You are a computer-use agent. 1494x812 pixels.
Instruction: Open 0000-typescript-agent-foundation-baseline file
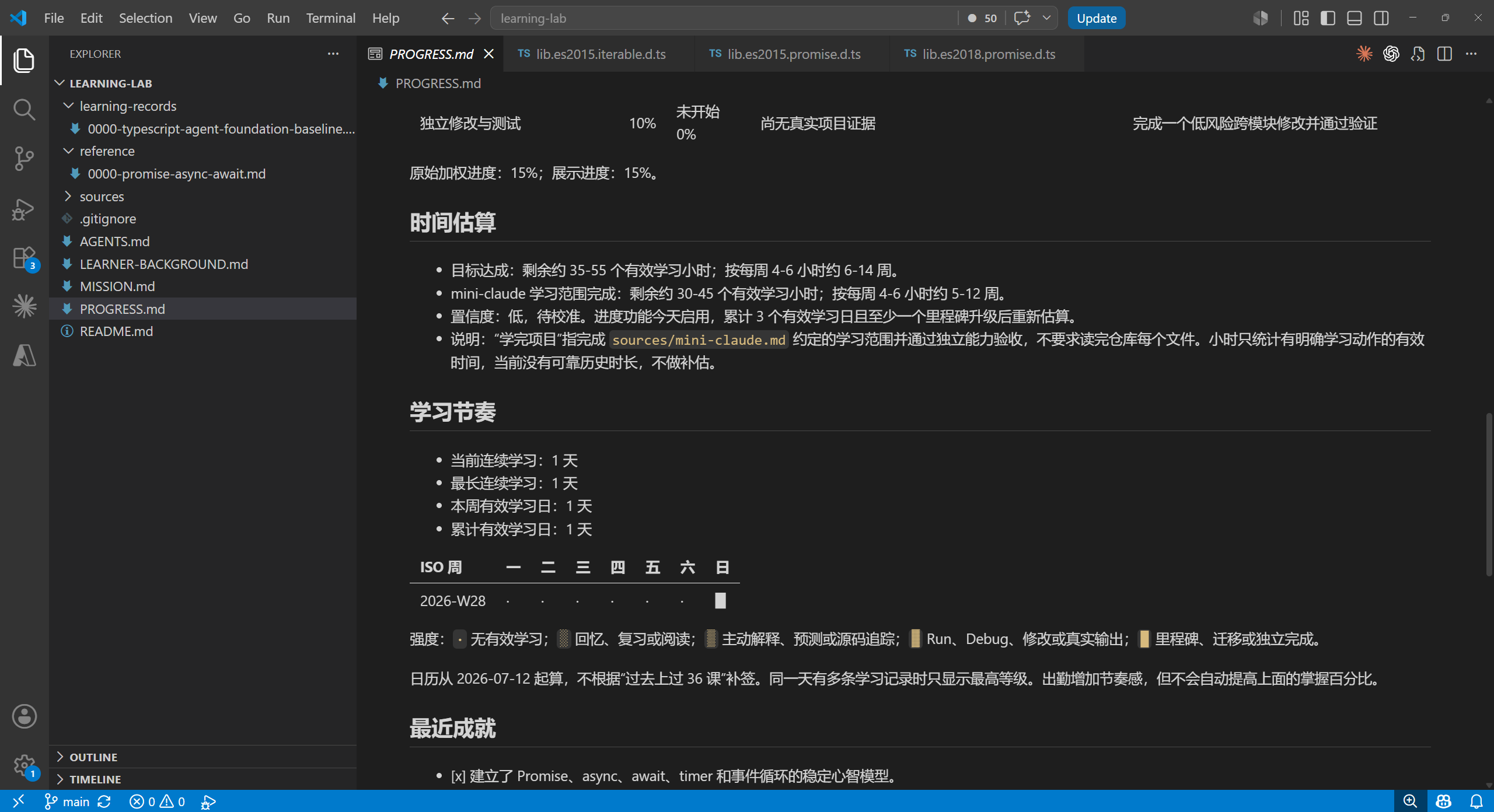point(203,129)
